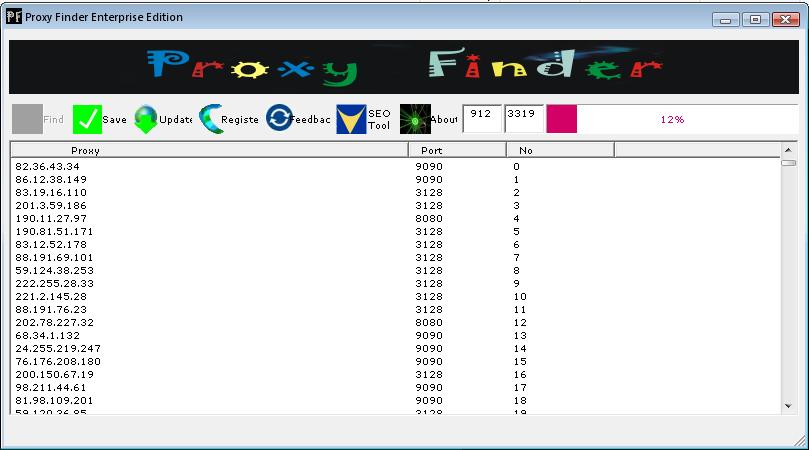Click the SEO Tool label
Image resolution: width=809 pixels, height=450 pixels.
tap(379, 119)
